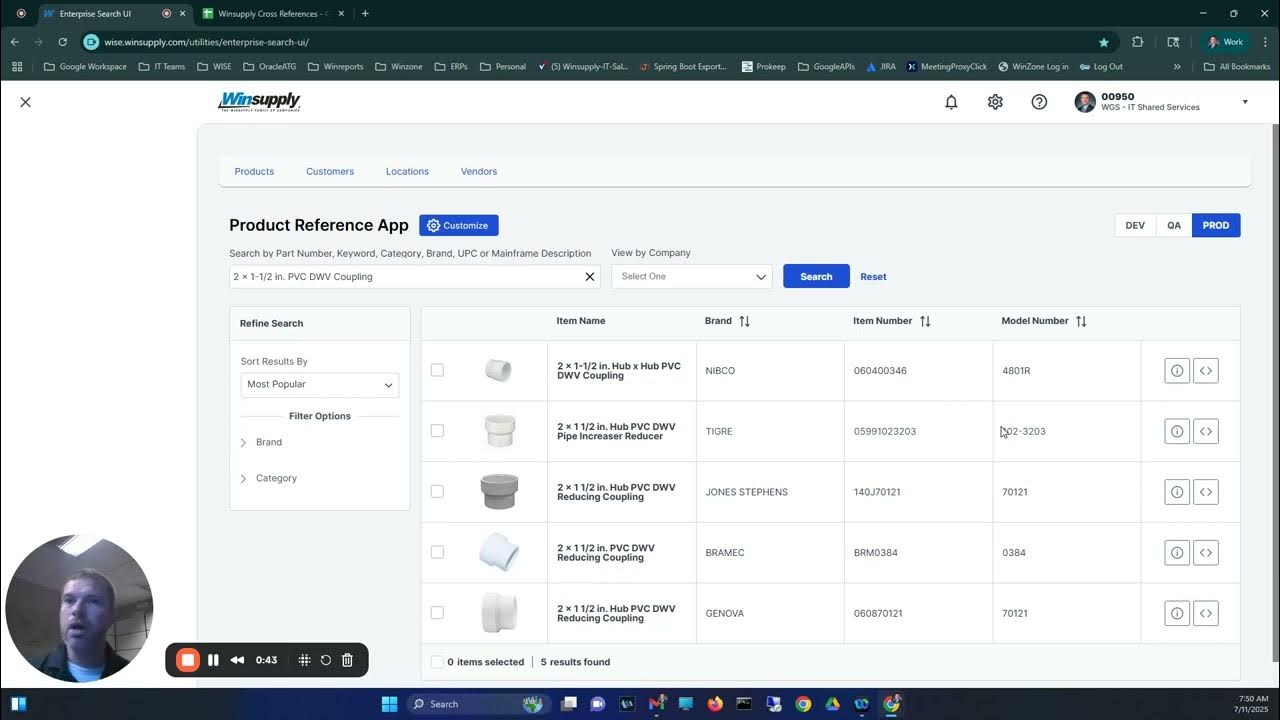The height and width of the screenshot is (720, 1280).
Task: Switch to Customers tab
Action: [x=330, y=172]
